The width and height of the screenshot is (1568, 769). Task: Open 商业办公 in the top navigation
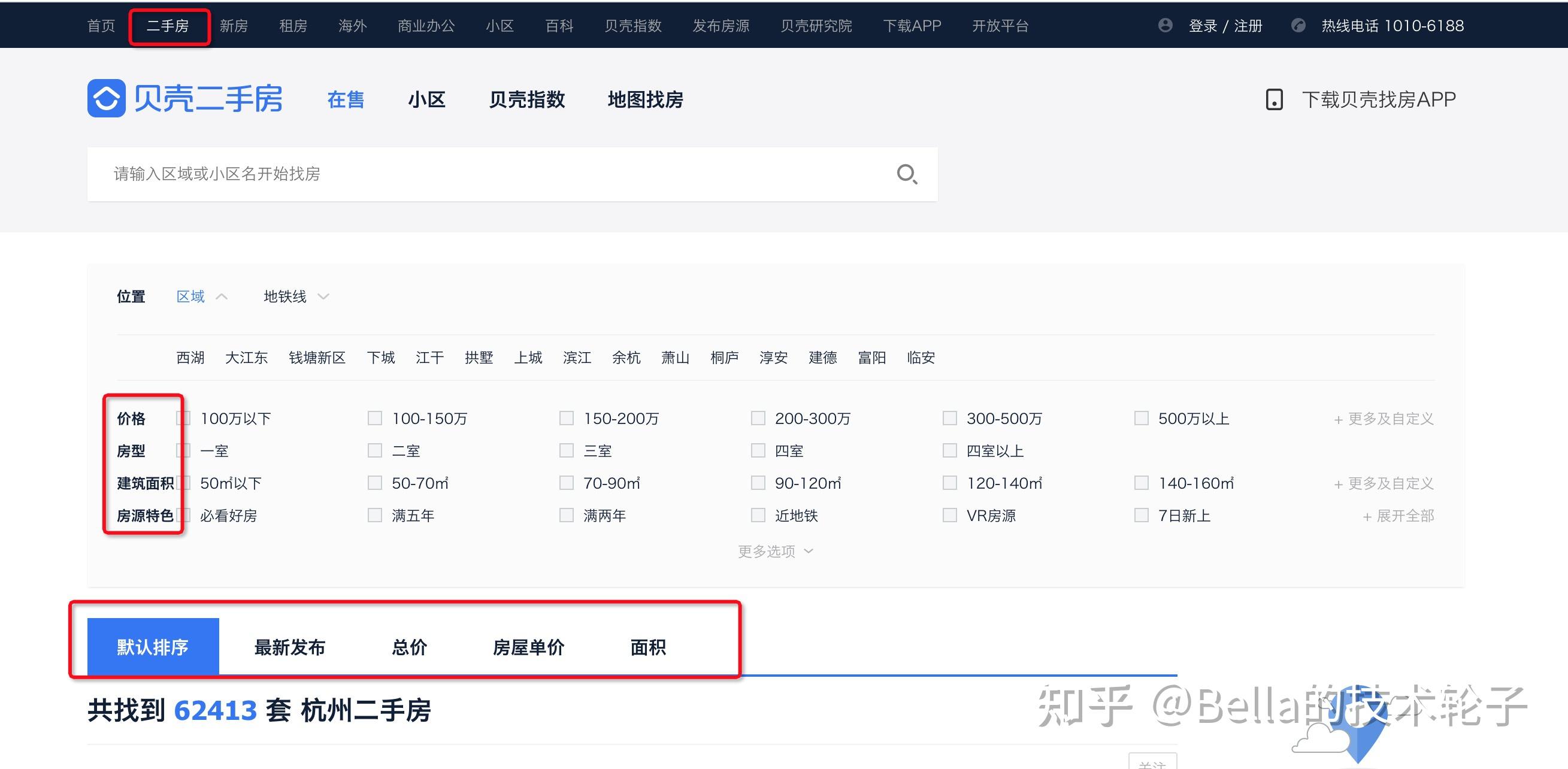click(426, 26)
